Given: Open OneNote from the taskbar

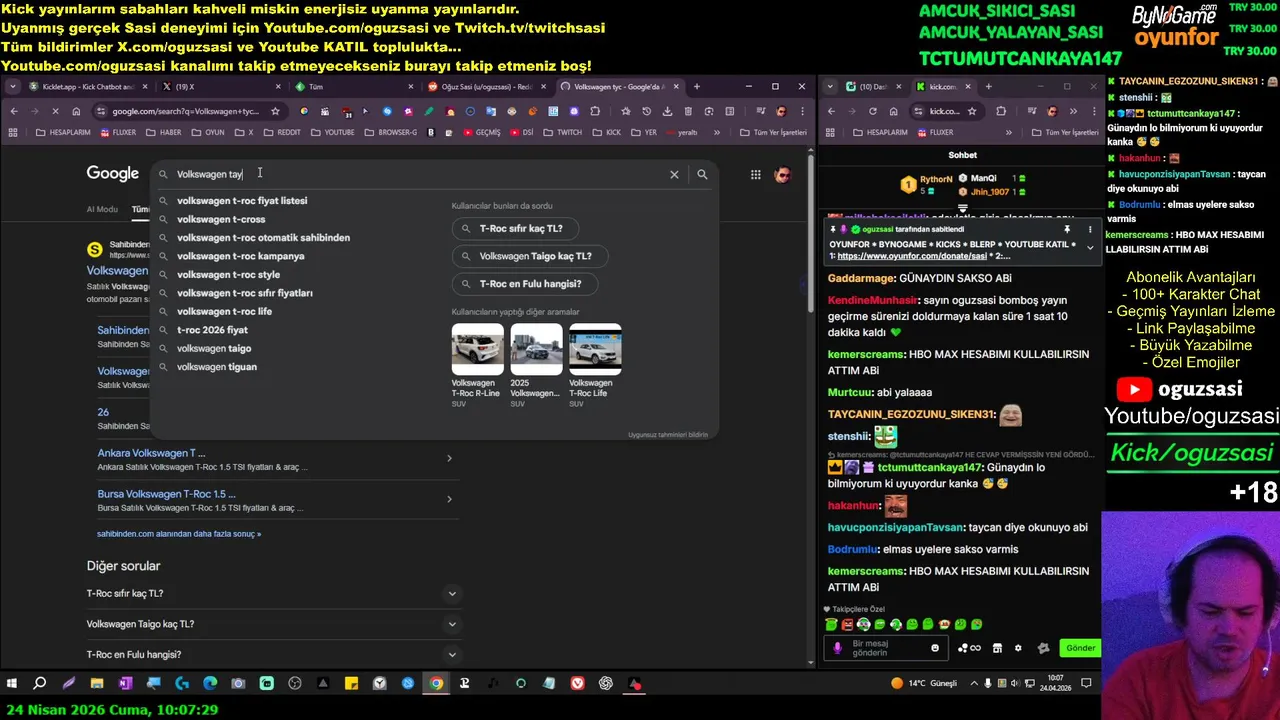Looking at the screenshot, I should coord(125,684).
